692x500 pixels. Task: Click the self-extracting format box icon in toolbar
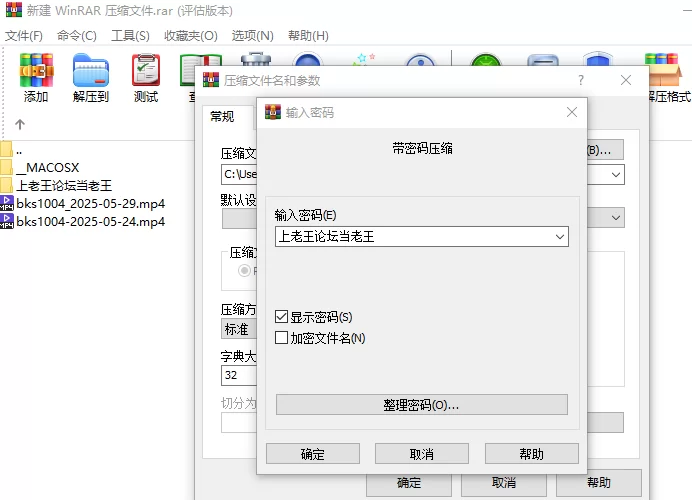[664, 69]
